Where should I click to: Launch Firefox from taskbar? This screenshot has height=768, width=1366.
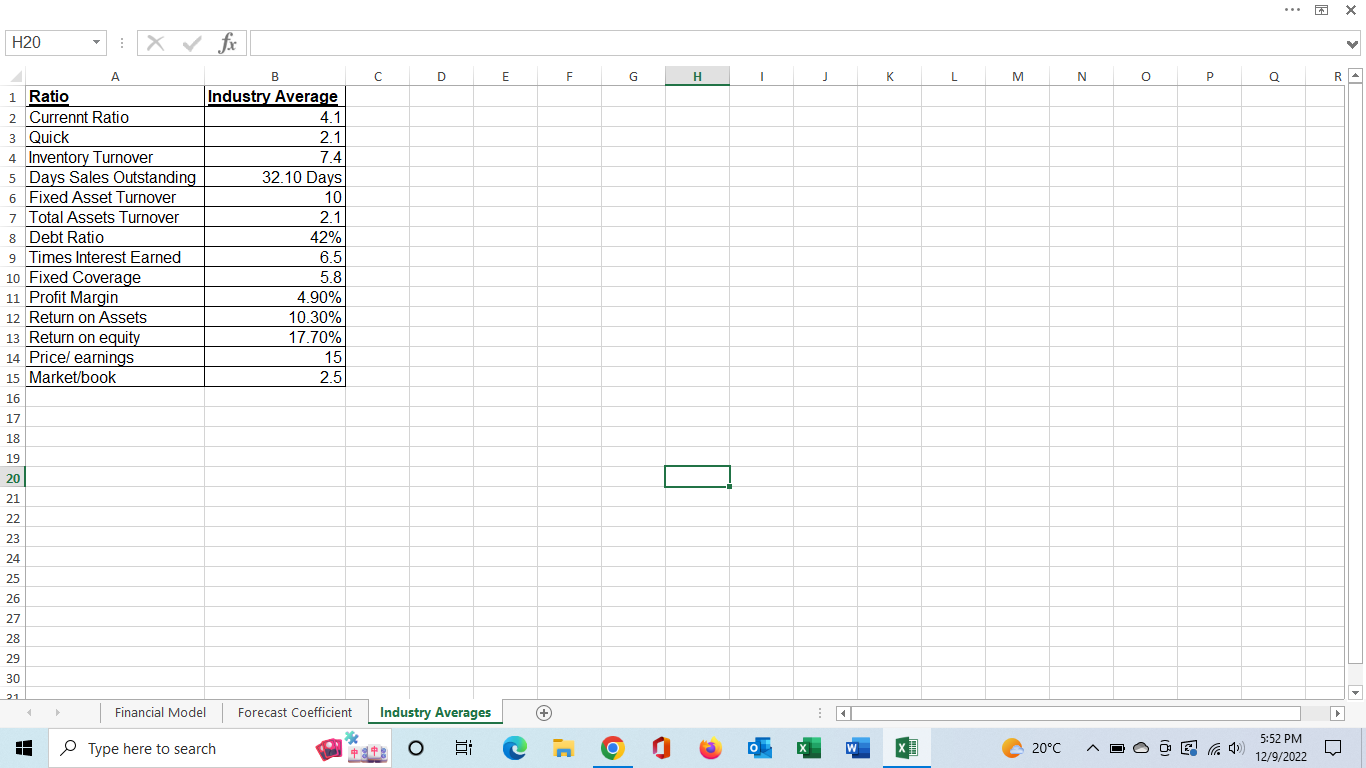[711, 748]
